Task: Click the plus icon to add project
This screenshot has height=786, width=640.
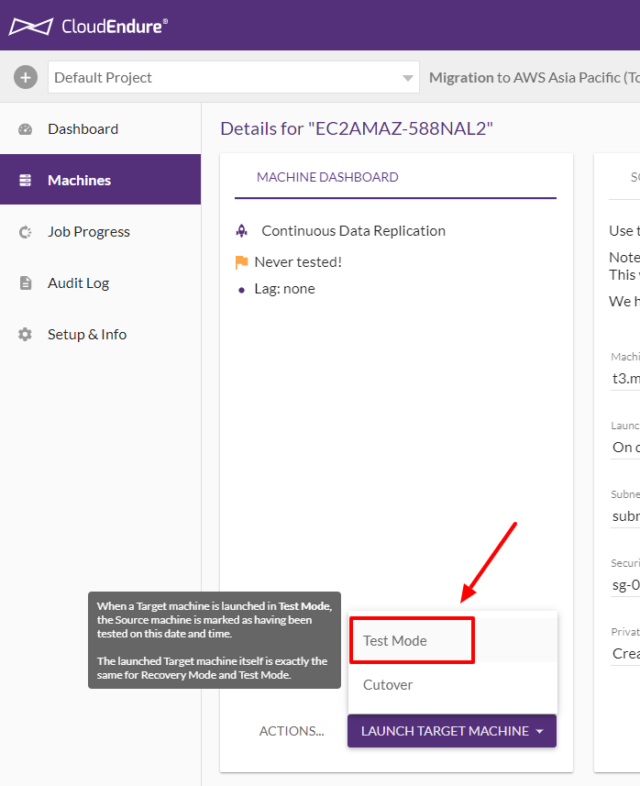Action: pos(26,77)
